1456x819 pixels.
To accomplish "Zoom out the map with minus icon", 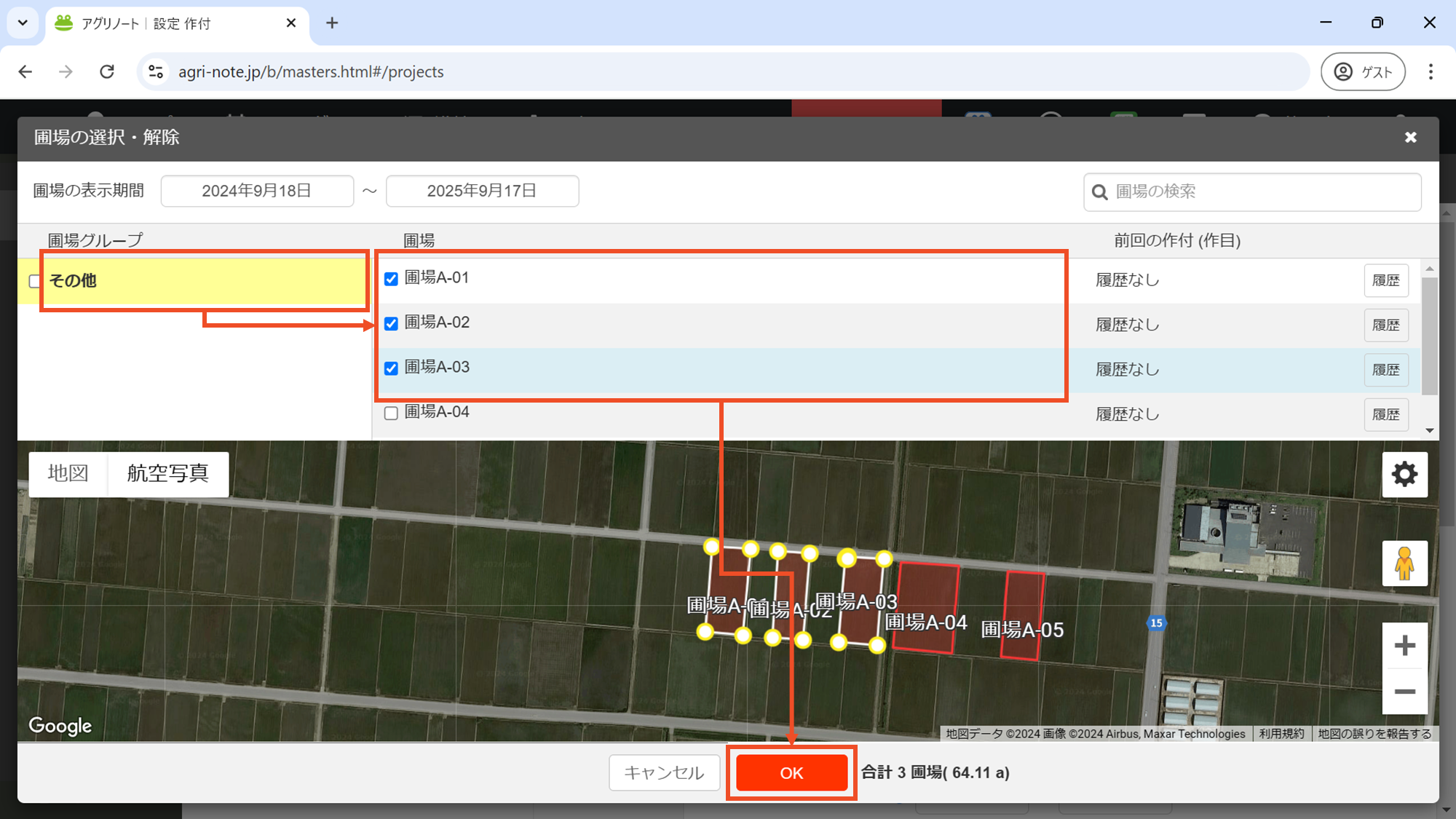I will [x=1404, y=692].
